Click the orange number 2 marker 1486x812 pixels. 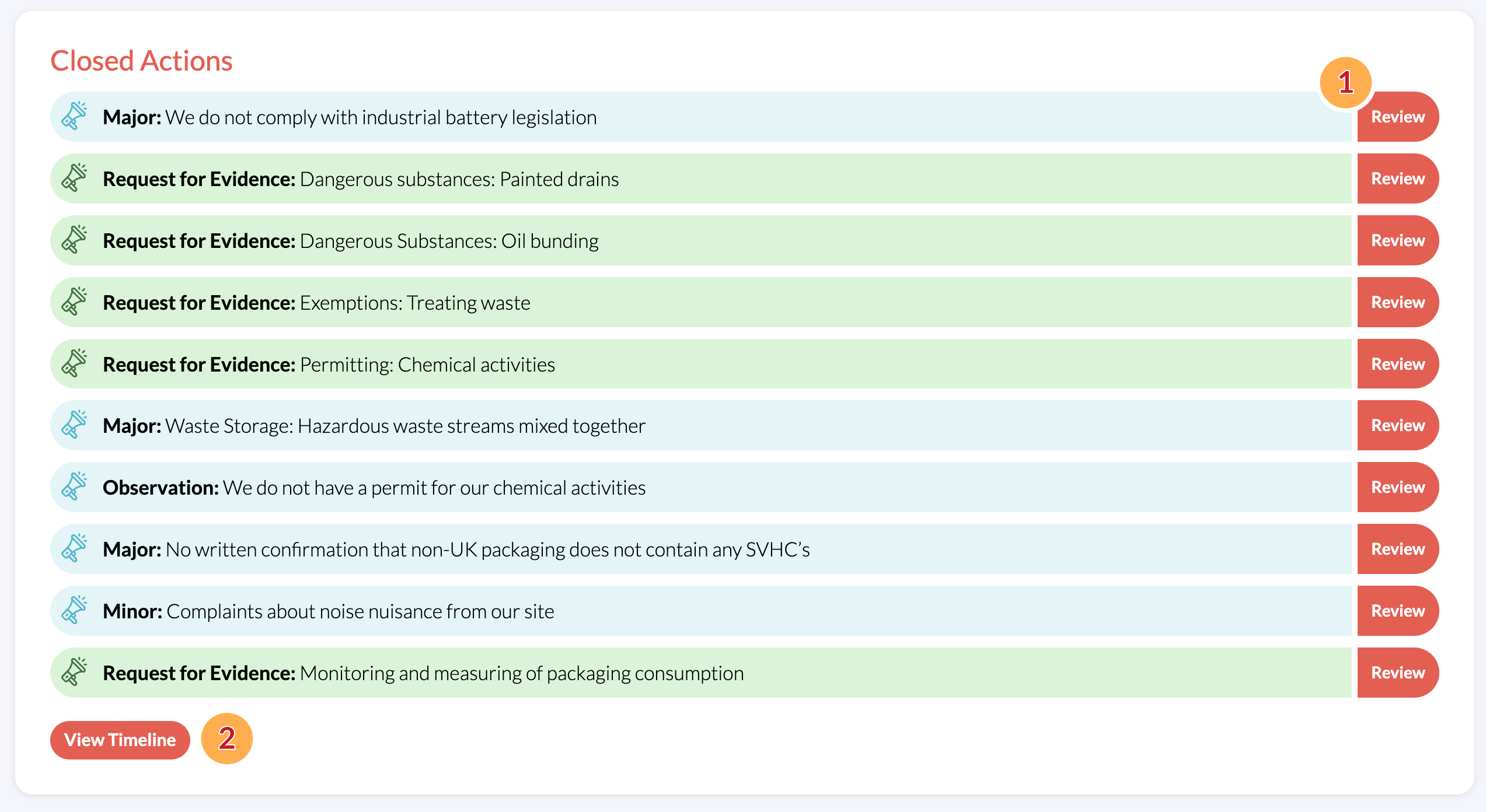tap(226, 738)
